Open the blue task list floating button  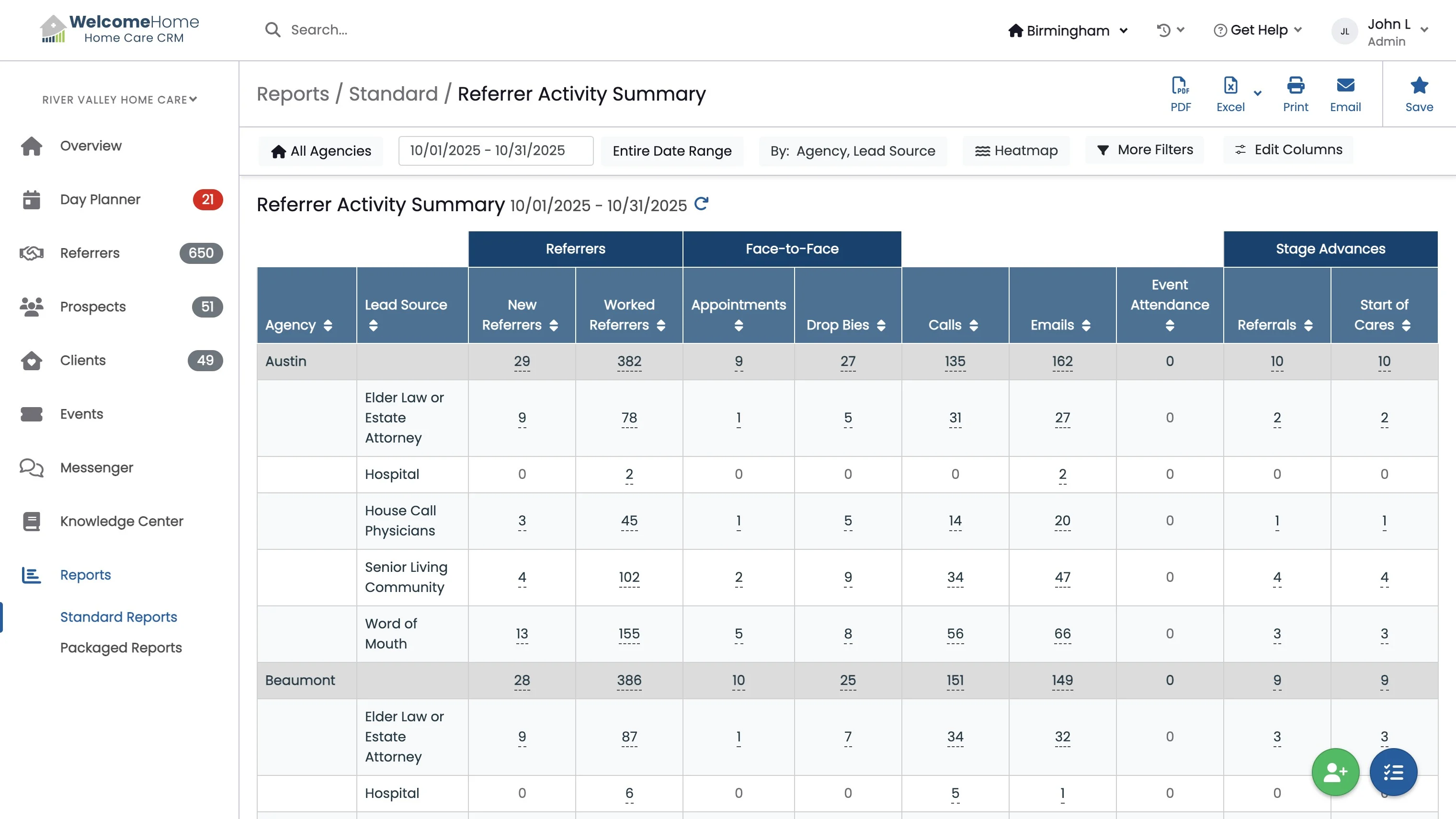click(1393, 772)
